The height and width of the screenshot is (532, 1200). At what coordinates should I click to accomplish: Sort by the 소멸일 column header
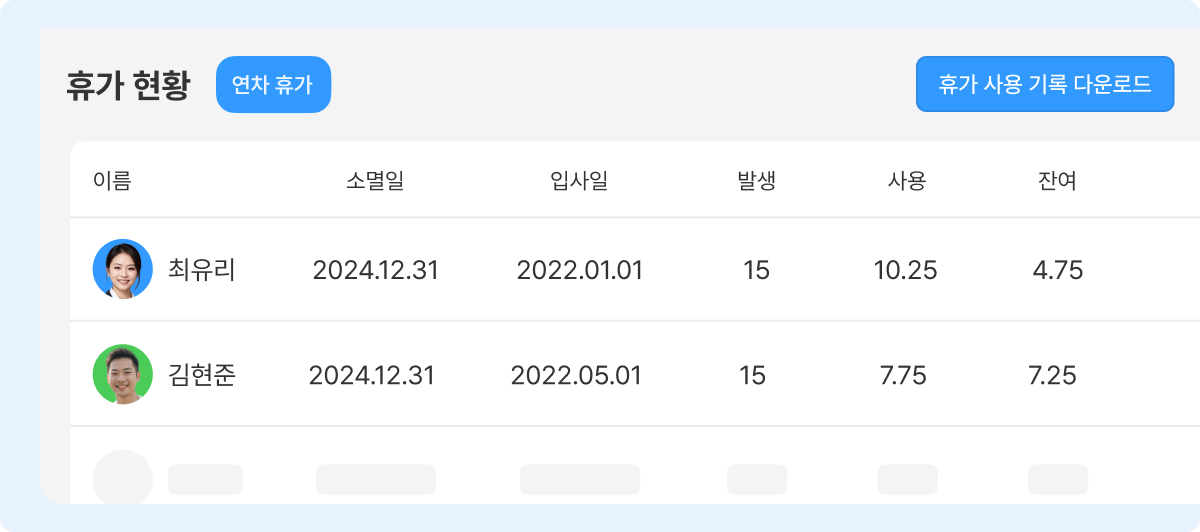pos(375,181)
